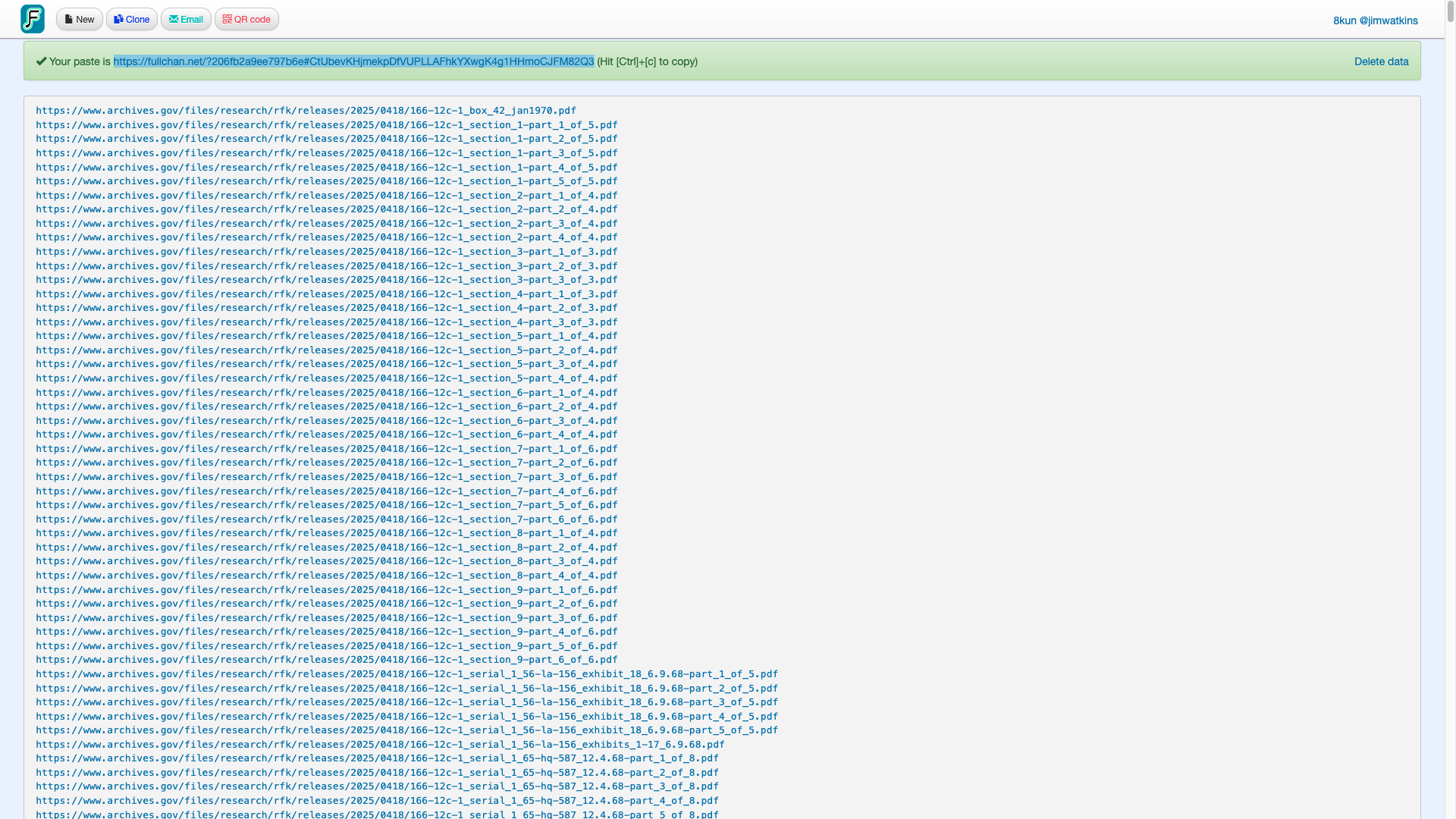Send paste via Email button
Image resolution: width=1456 pixels, height=819 pixels.
pos(186,20)
